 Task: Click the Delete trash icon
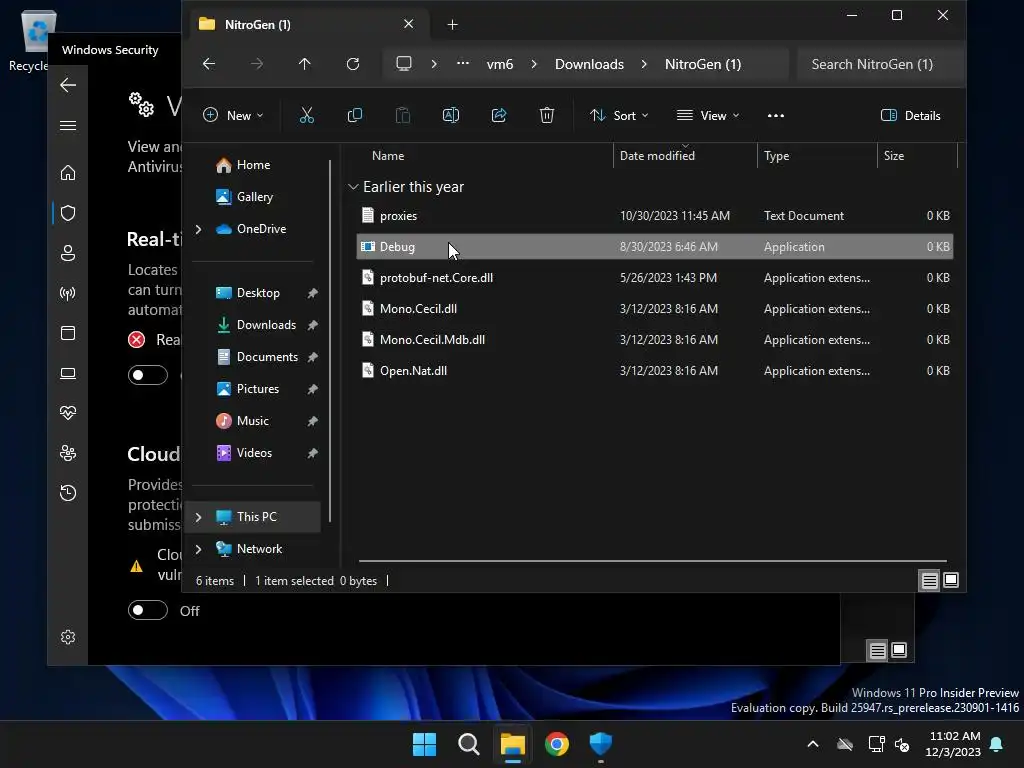click(547, 116)
